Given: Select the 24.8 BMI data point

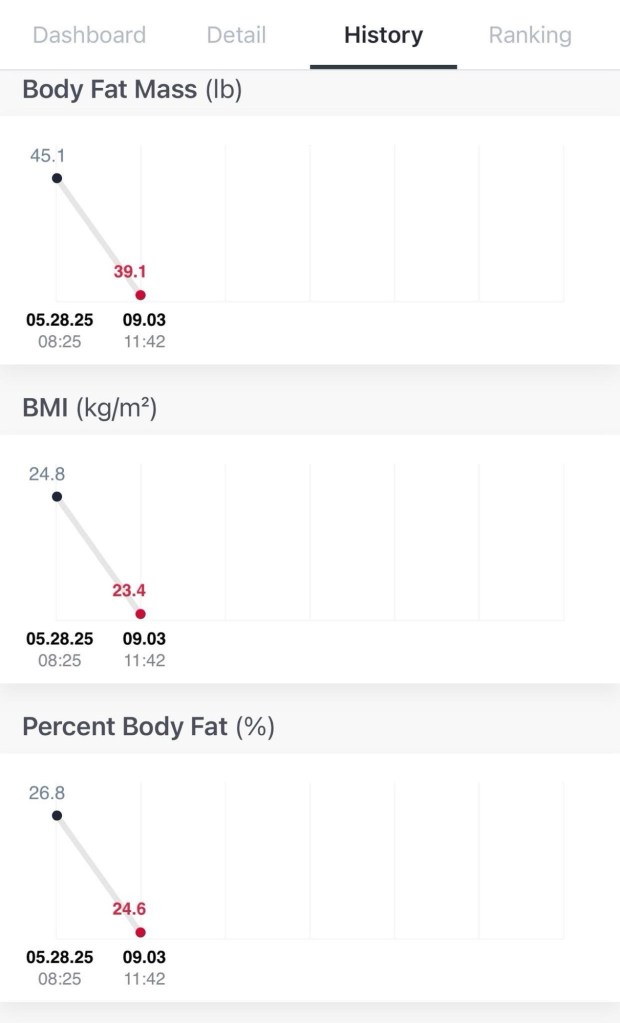Looking at the screenshot, I should pyautogui.click(x=57, y=497).
